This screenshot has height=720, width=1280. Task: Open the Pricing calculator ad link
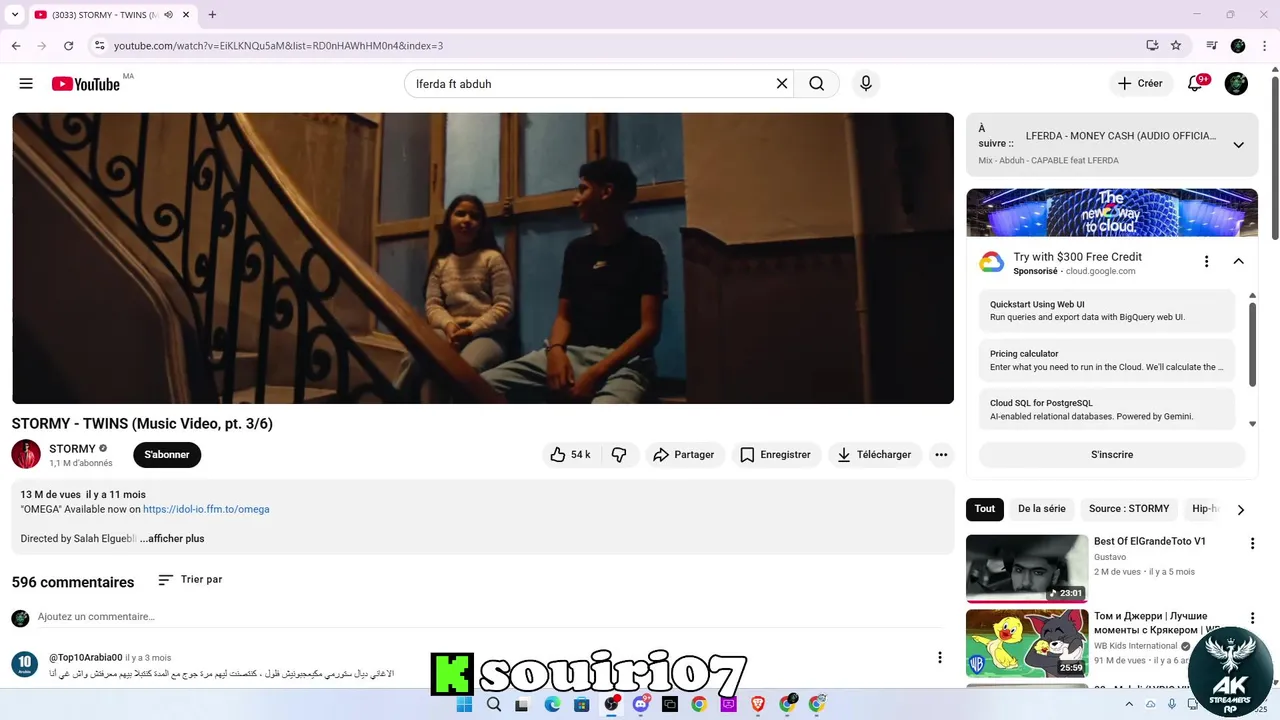pyautogui.click(x=1107, y=360)
